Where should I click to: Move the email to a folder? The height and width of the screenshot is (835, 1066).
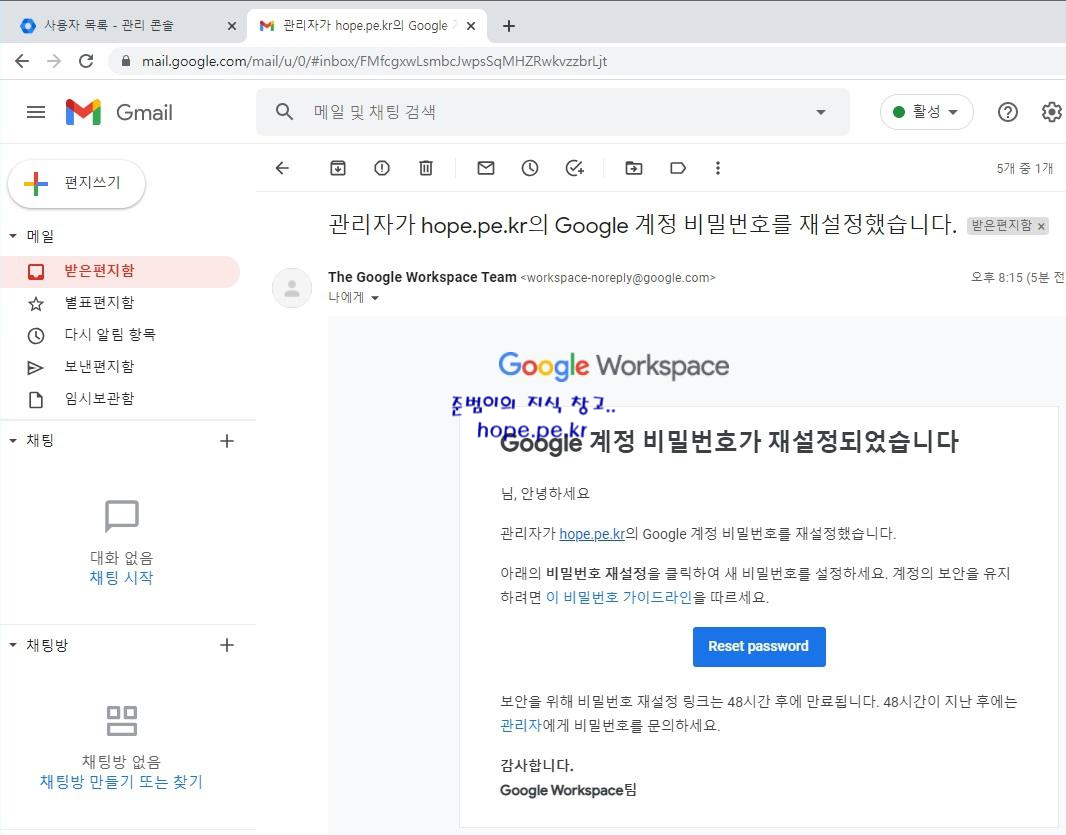tap(634, 168)
